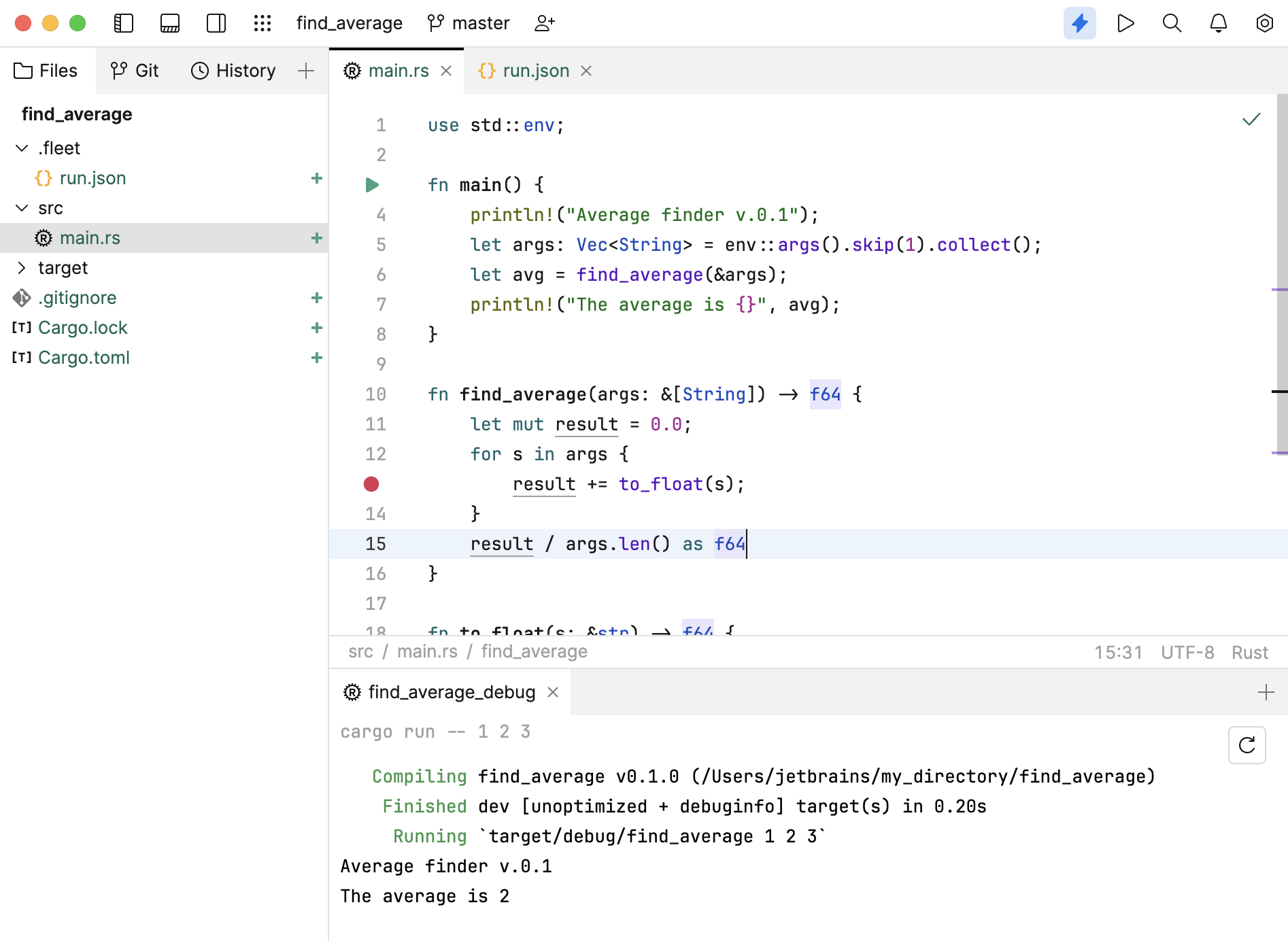
Task: Click the Run play icon in toolbar
Action: (x=1125, y=23)
